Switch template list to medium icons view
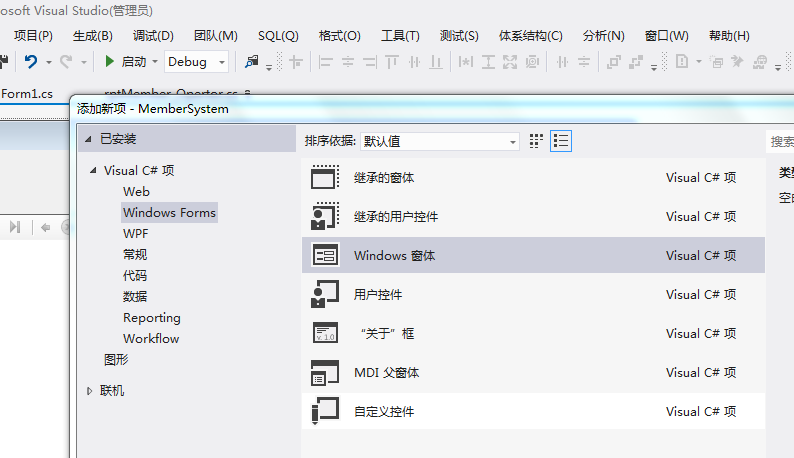Viewport: 794px width, 458px height. pyautogui.click(x=536, y=141)
